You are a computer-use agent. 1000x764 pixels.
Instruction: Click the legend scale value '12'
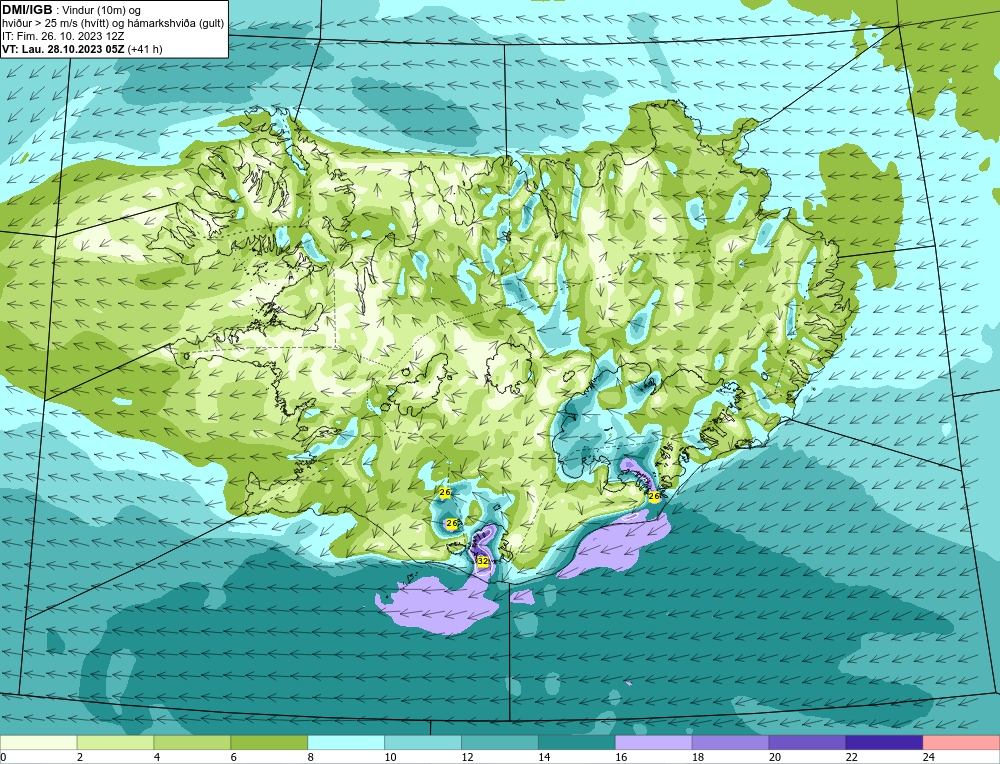(467, 758)
